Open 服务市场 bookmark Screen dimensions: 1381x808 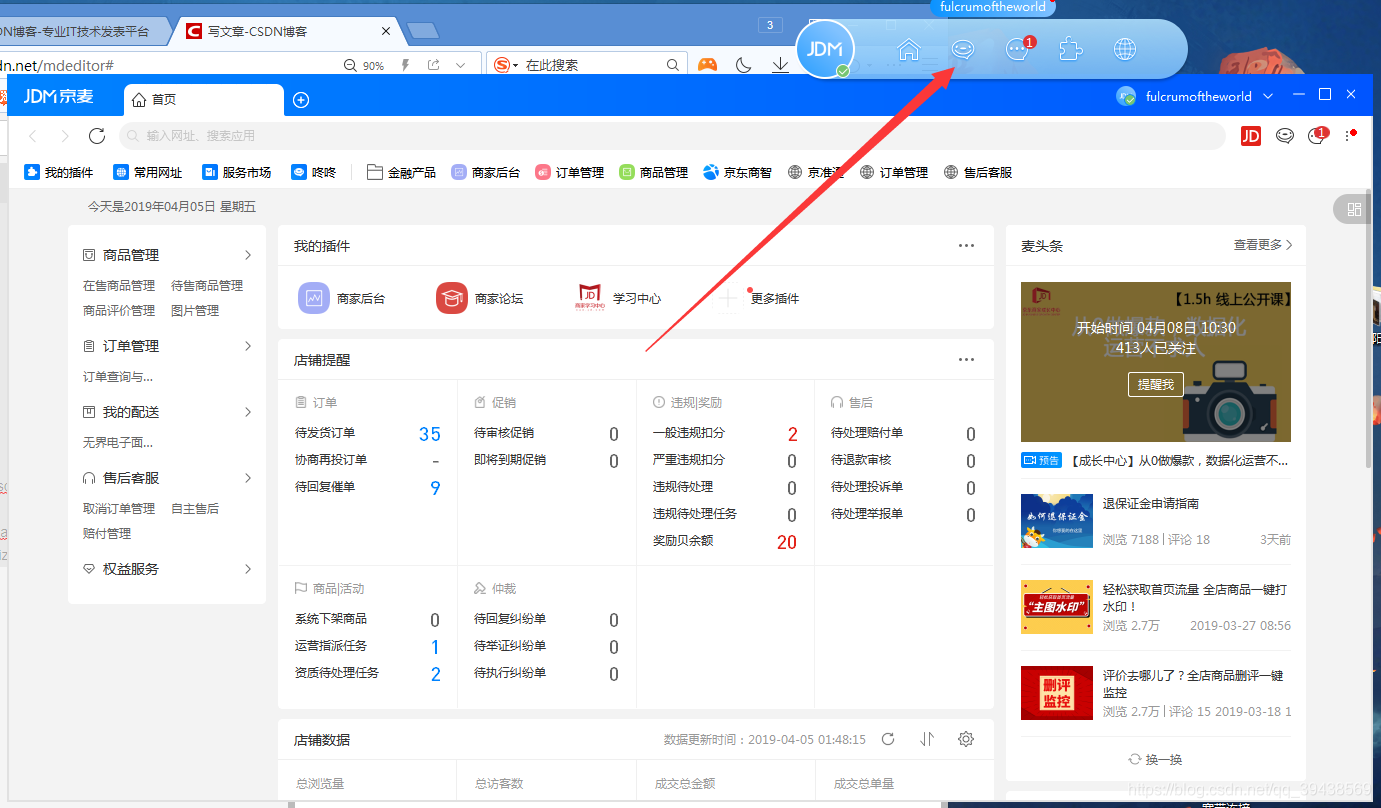click(x=237, y=172)
